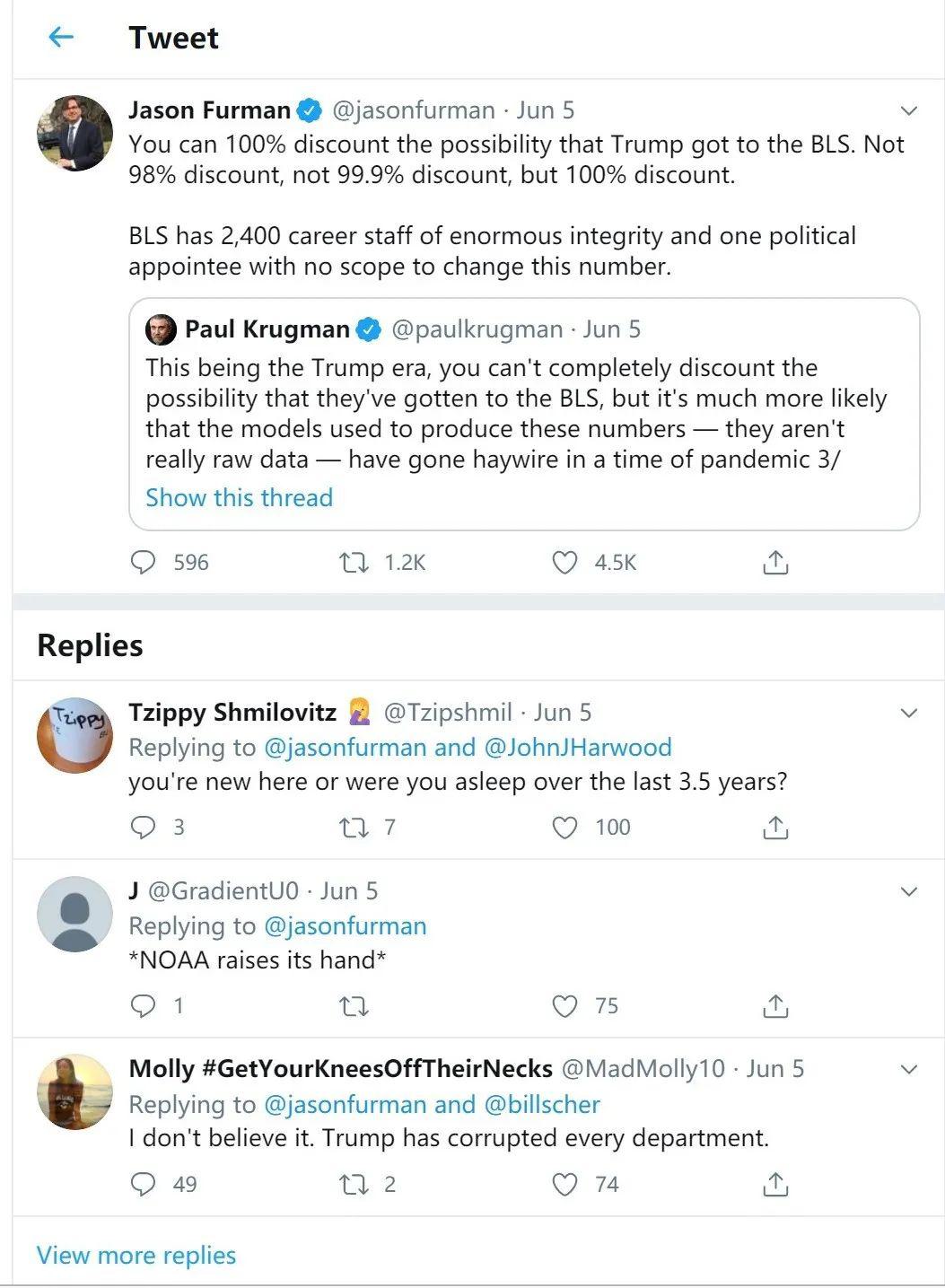The image size is (945, 1288).
Task: Reply to Jason Furman's main tweet
Action: pos(144,563)
